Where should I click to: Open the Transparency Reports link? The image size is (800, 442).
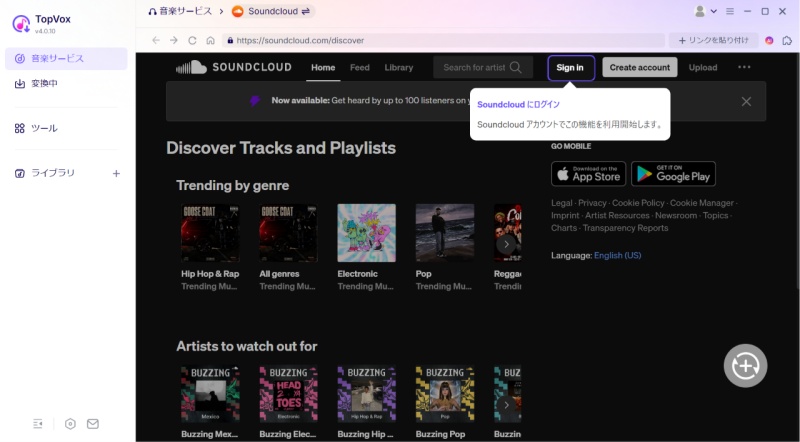click(626, 228)
